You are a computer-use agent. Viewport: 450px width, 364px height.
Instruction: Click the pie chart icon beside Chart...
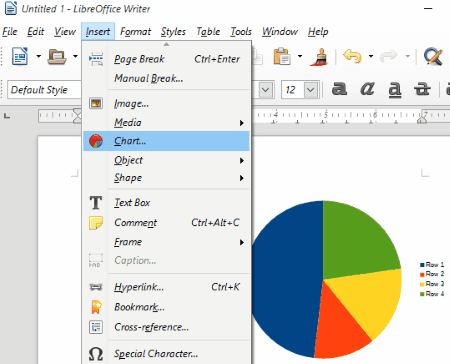96,141
